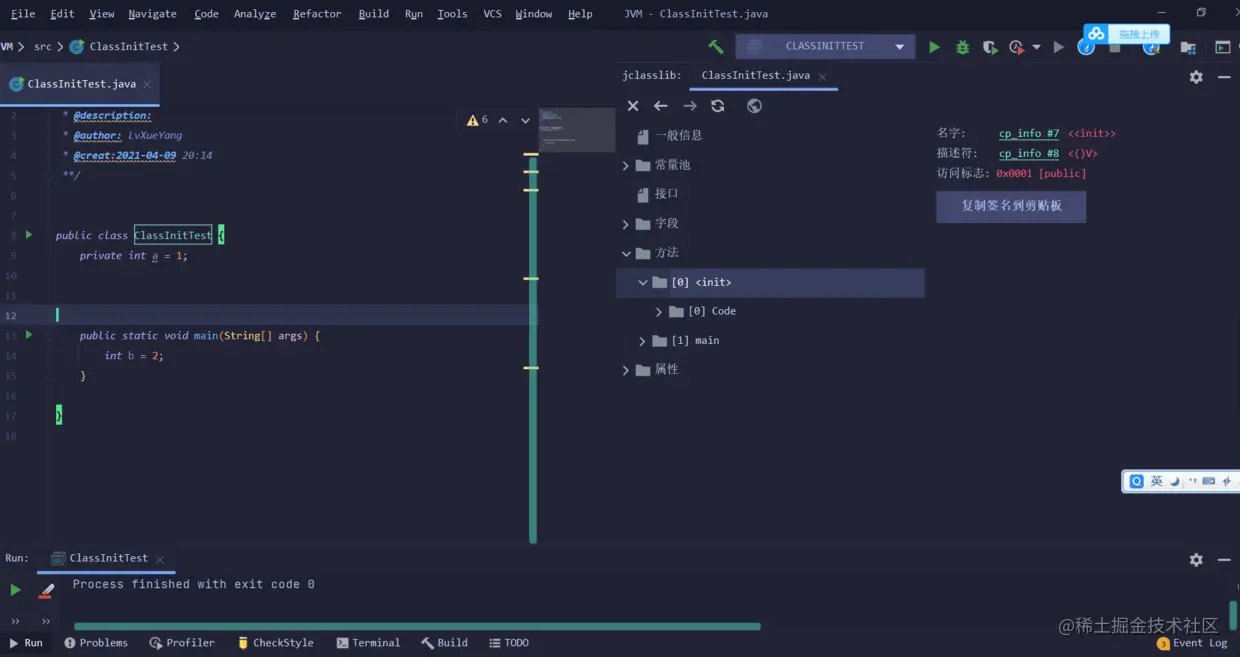Image resolution: width=1240 pixels, height=657 pixels.
Task: Click the profiler run icon
Action: [1016, 47]
